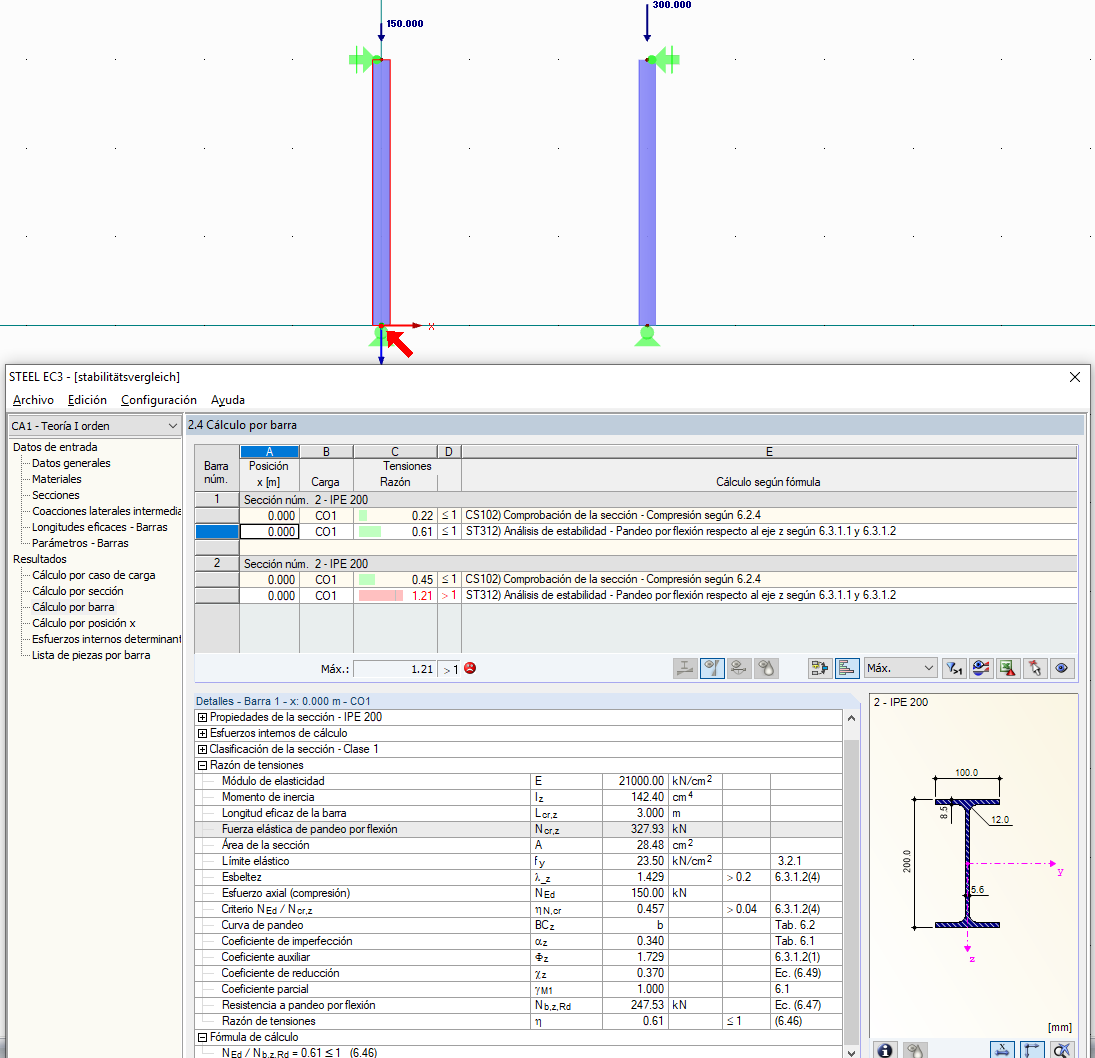Click the reset zoom magnifier icon
Viewport: 1095px width, 1058px height.
tap(1061, 1050)
